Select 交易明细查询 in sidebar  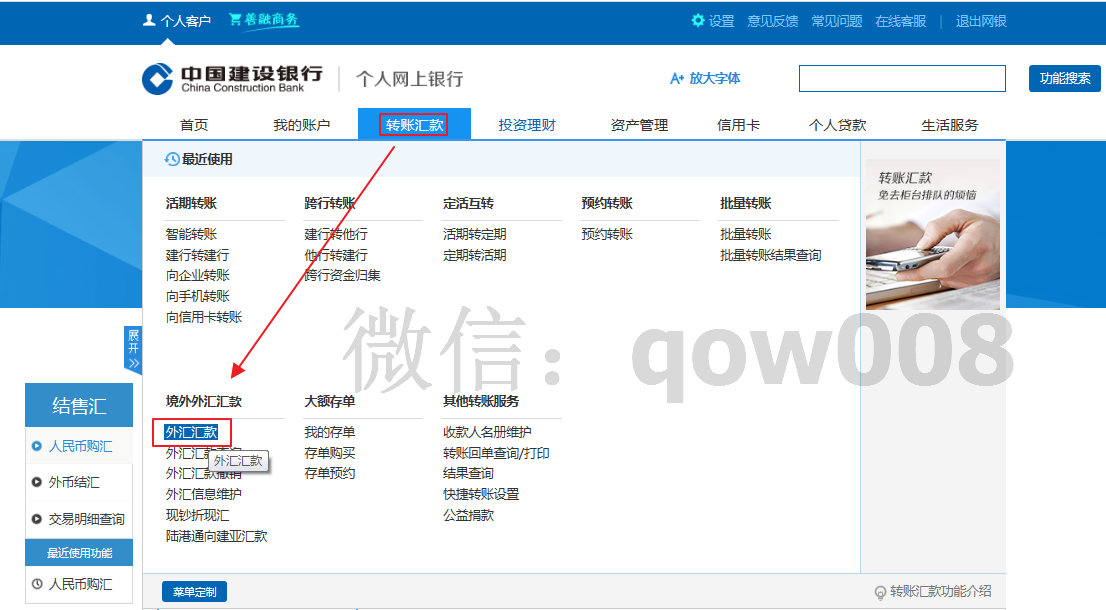[86, 519]
